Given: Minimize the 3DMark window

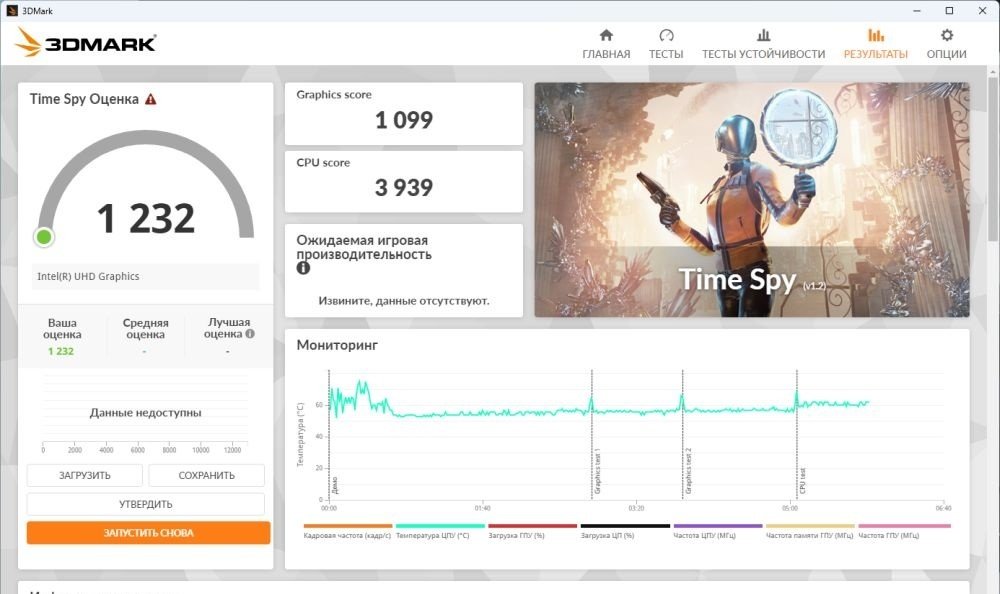Looking at the screenshot, I should [917, 11].
